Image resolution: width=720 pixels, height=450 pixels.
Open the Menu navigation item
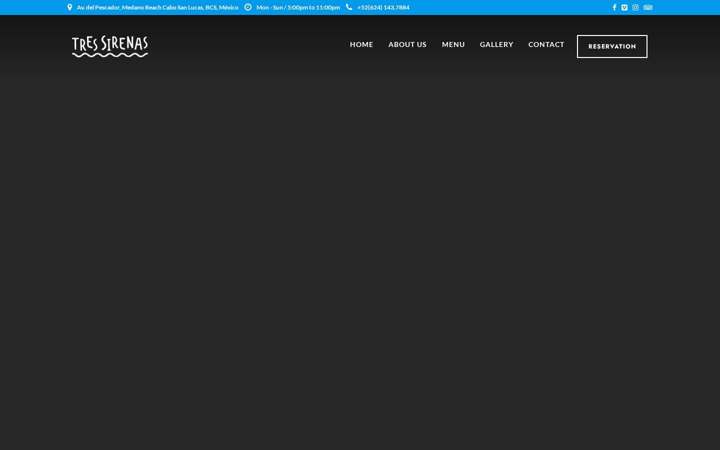(x=453, y=45)
